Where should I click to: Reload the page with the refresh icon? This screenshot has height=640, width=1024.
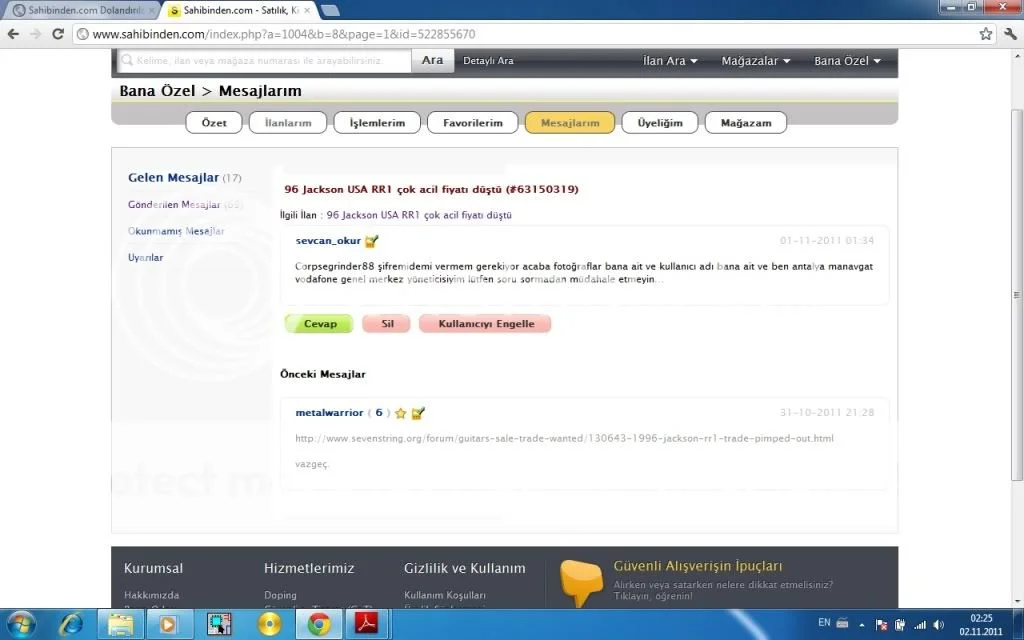pyautogui.click(x=57, y=33)
